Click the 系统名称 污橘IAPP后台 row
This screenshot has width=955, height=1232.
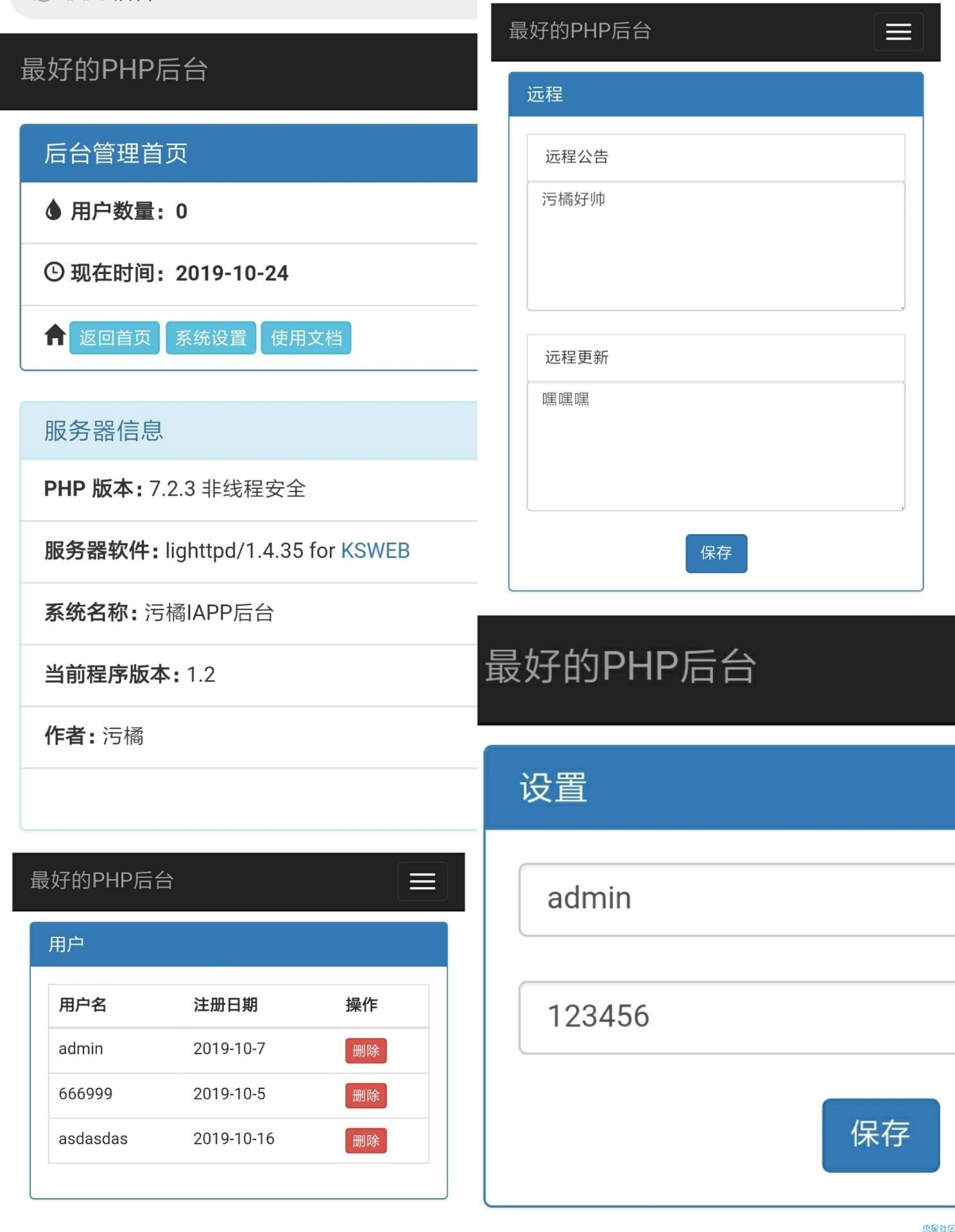pyautogui.click(x=249, y=613)
